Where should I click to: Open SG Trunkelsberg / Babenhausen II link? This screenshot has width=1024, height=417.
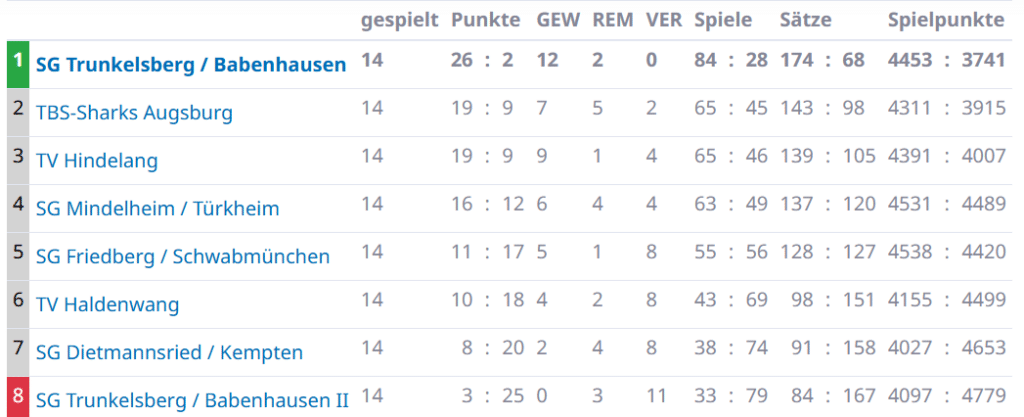192,400
